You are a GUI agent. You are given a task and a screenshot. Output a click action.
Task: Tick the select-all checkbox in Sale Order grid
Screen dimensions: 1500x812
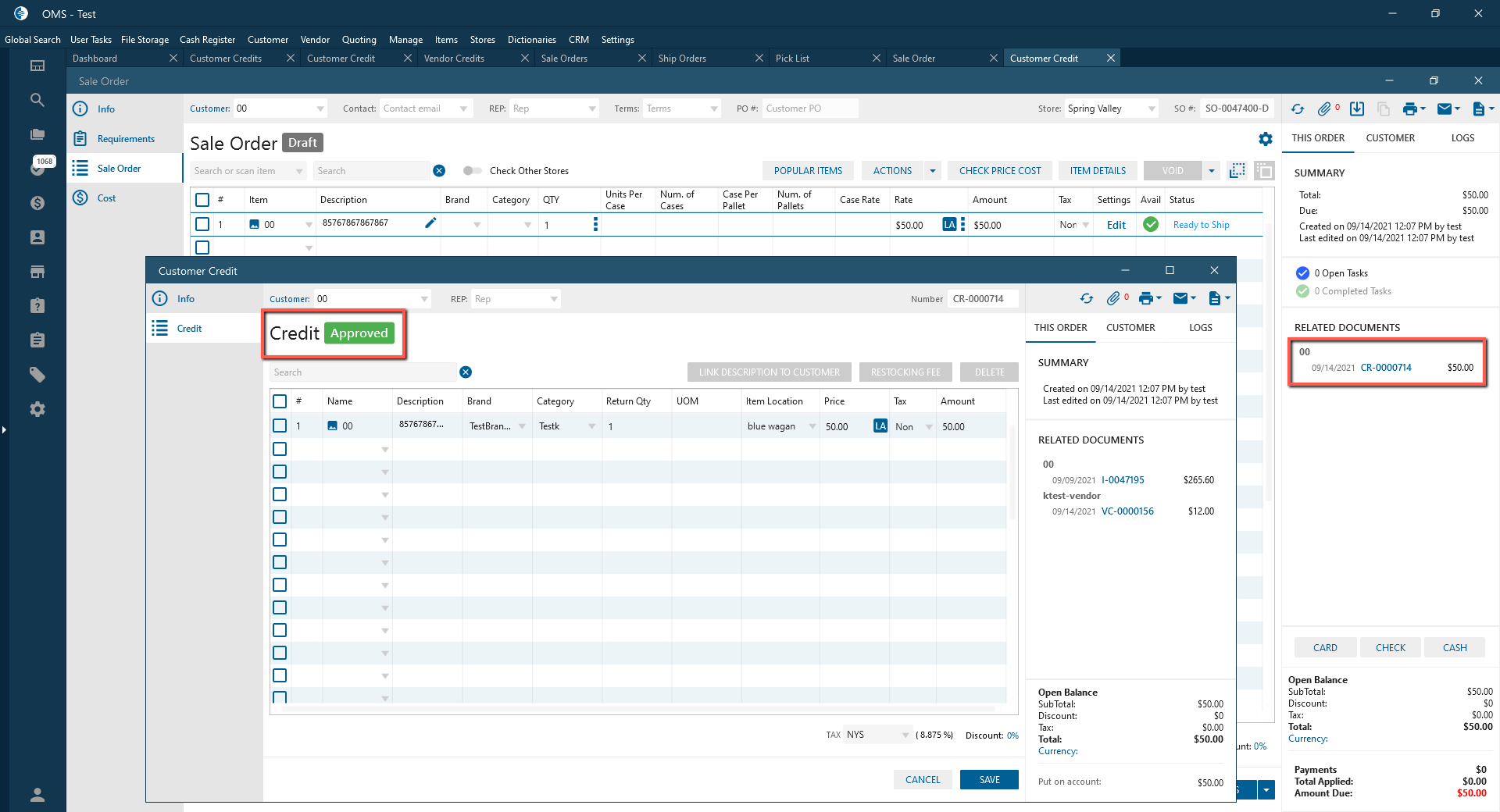tap(202, 200)
